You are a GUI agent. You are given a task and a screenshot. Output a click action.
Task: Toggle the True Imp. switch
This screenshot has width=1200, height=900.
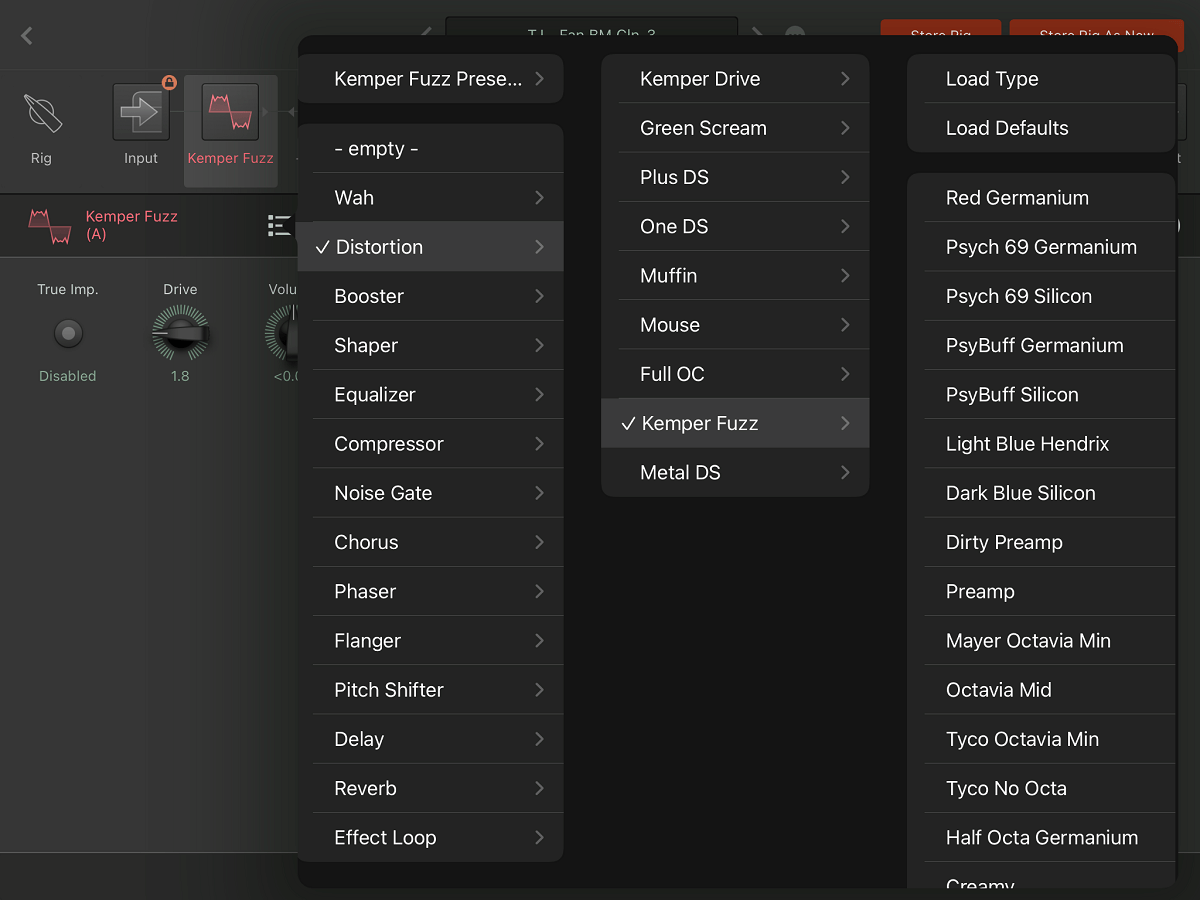68,333
